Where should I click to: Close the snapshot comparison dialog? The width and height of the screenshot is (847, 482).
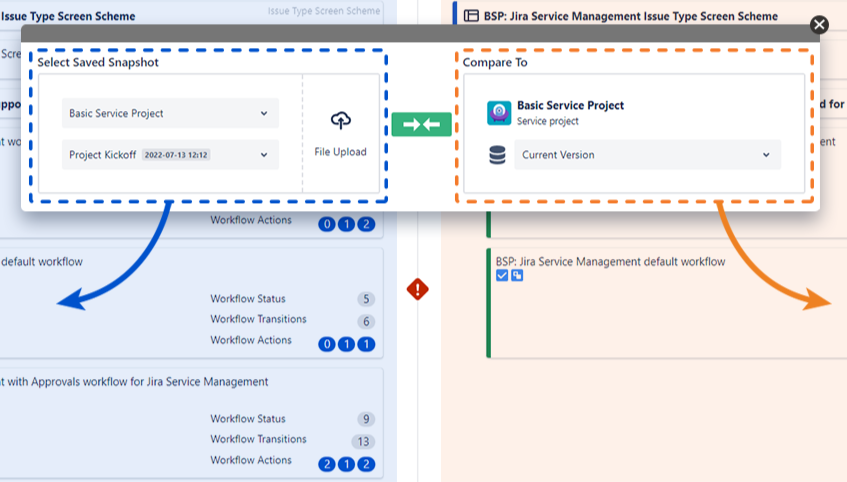point(819,24)
